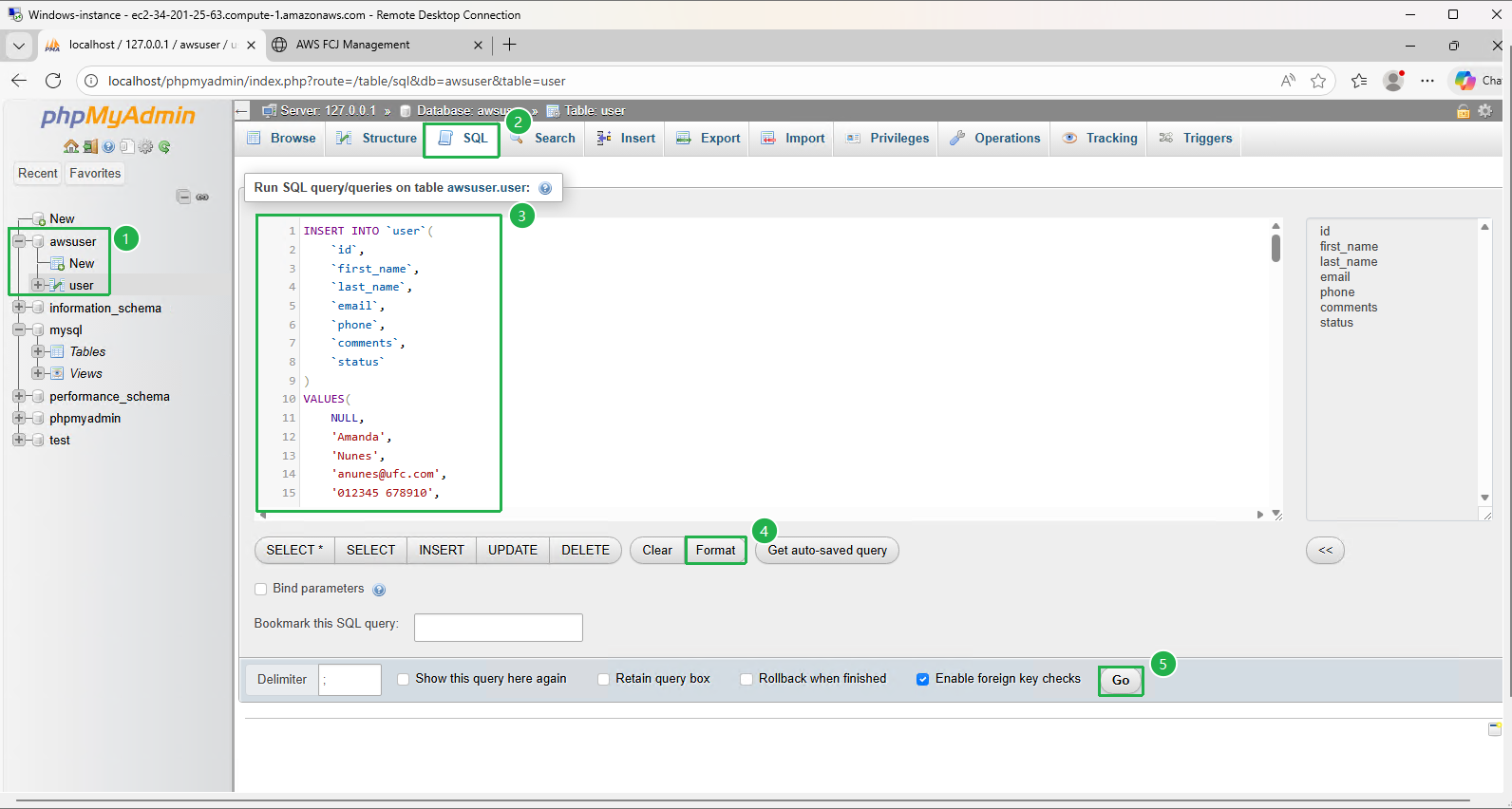
Task: Collapse the awsuser database tree
Action: click(x=18, y=241)
